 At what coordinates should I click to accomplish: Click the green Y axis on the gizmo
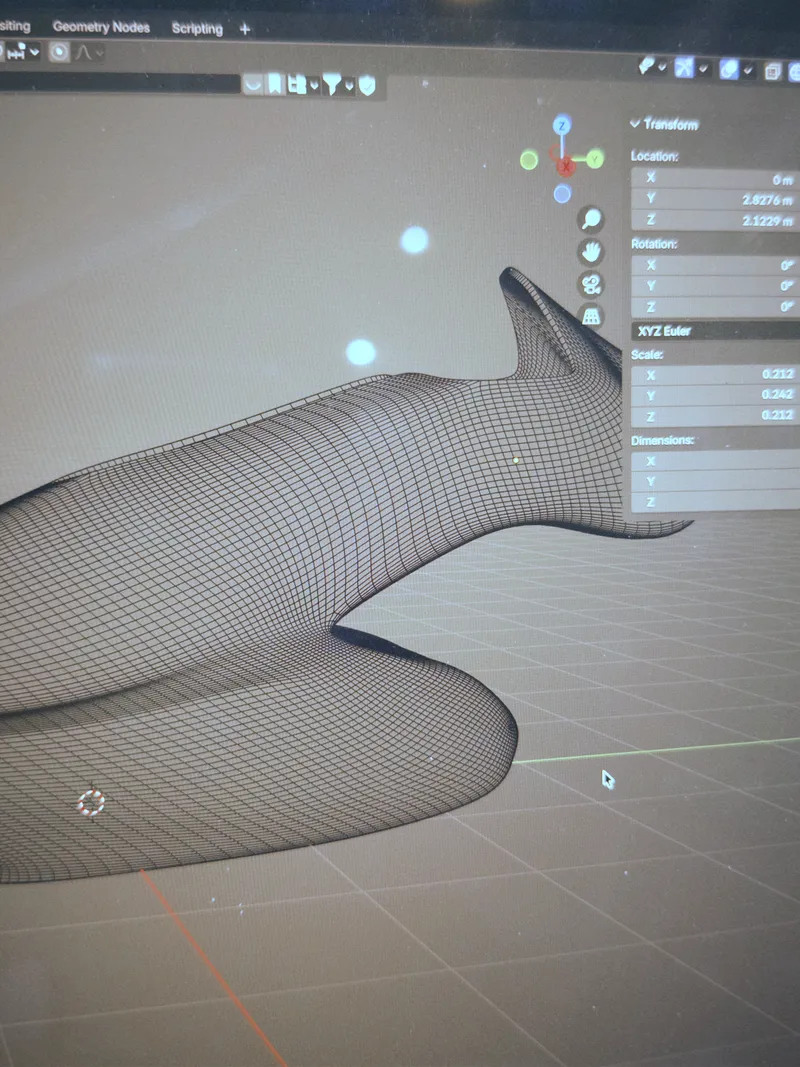point(595,159)
